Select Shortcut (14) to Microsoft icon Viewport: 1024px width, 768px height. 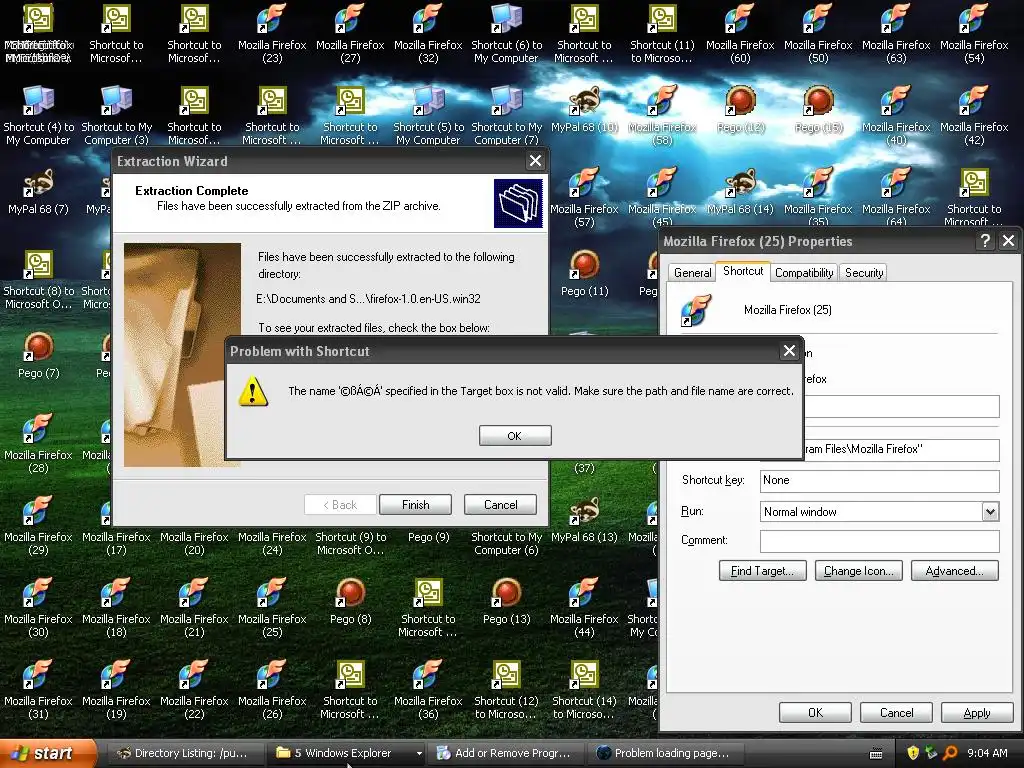pos(584,690)
